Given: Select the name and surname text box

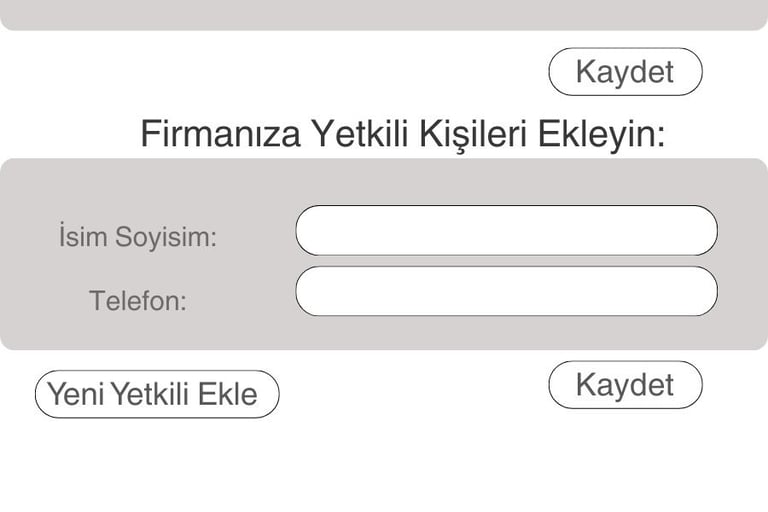Looking at the screenshot, I should pyautogui.click(x=506, y=231).
